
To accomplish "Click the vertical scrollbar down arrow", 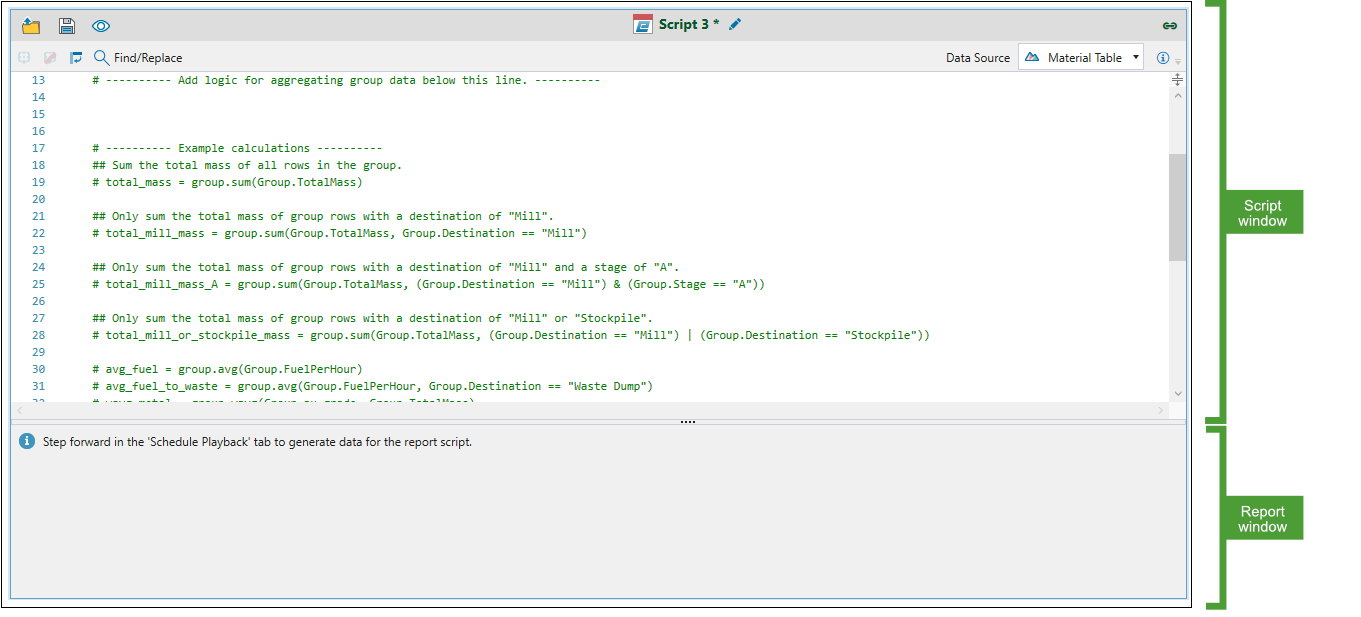I will [x=1177, y=394].
